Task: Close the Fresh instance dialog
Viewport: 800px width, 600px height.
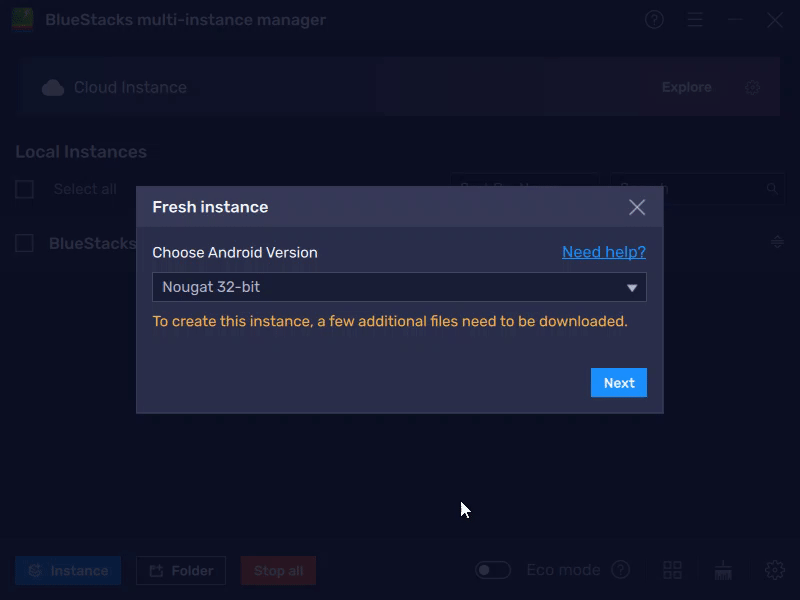Action: tap(637, 207)
